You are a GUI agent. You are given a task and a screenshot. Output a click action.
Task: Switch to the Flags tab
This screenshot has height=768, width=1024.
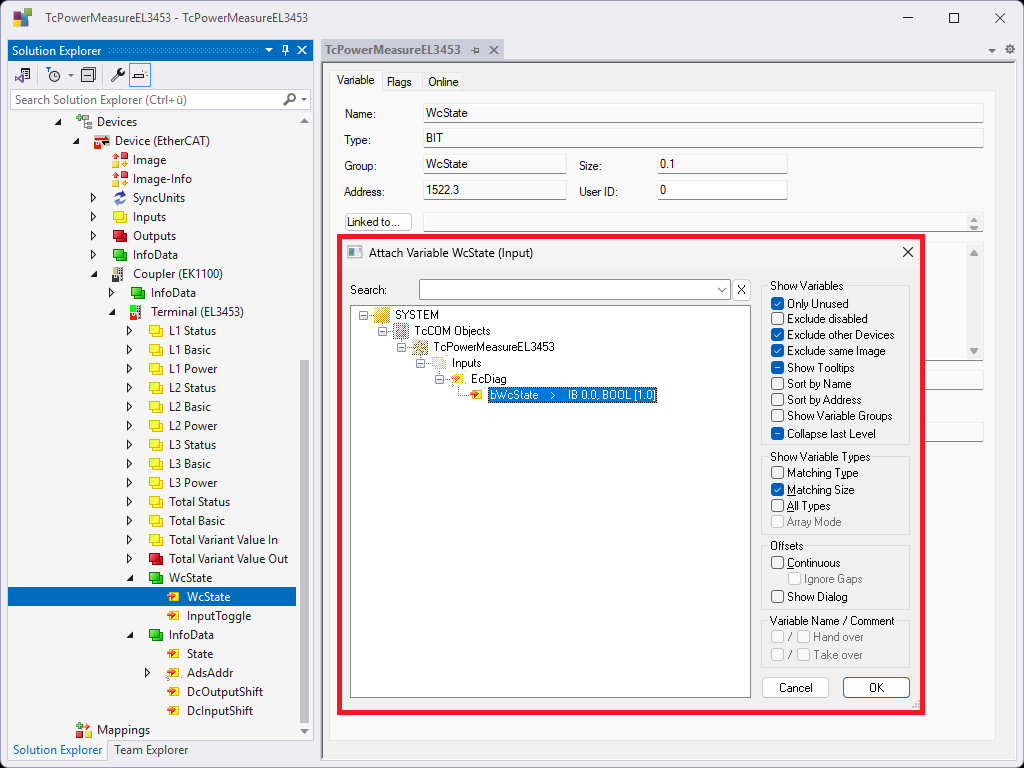tap(399, 82)
